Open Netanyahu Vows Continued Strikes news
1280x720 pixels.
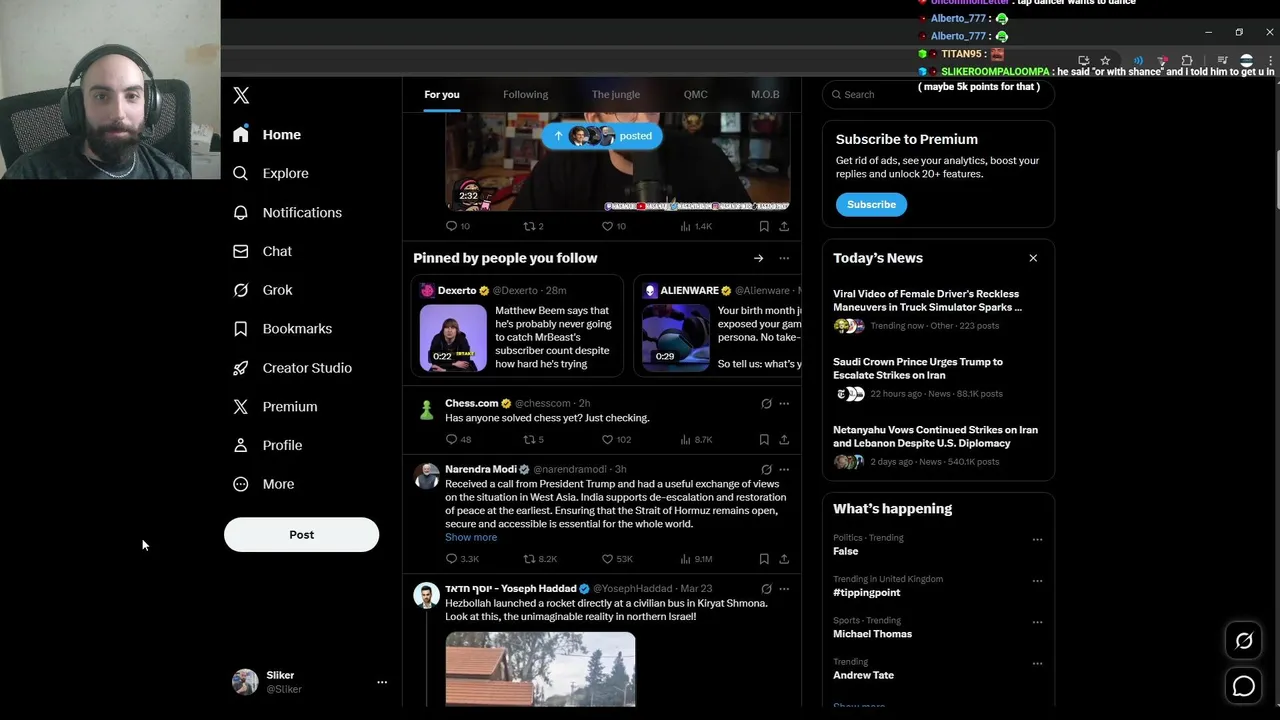[936, 445]
